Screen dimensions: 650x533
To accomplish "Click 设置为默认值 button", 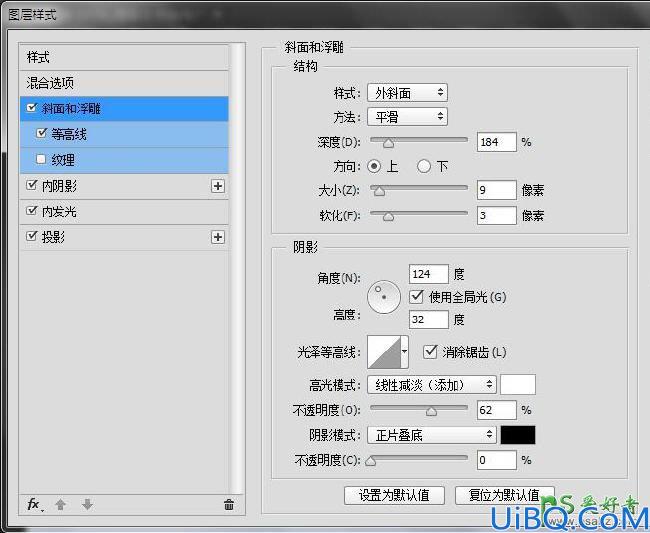I will pyautogui.click(x=394, y=495).
